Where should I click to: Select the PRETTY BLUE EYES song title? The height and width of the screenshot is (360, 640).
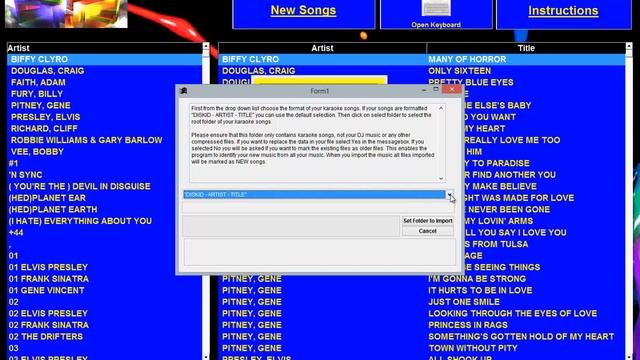pos(471,82)
